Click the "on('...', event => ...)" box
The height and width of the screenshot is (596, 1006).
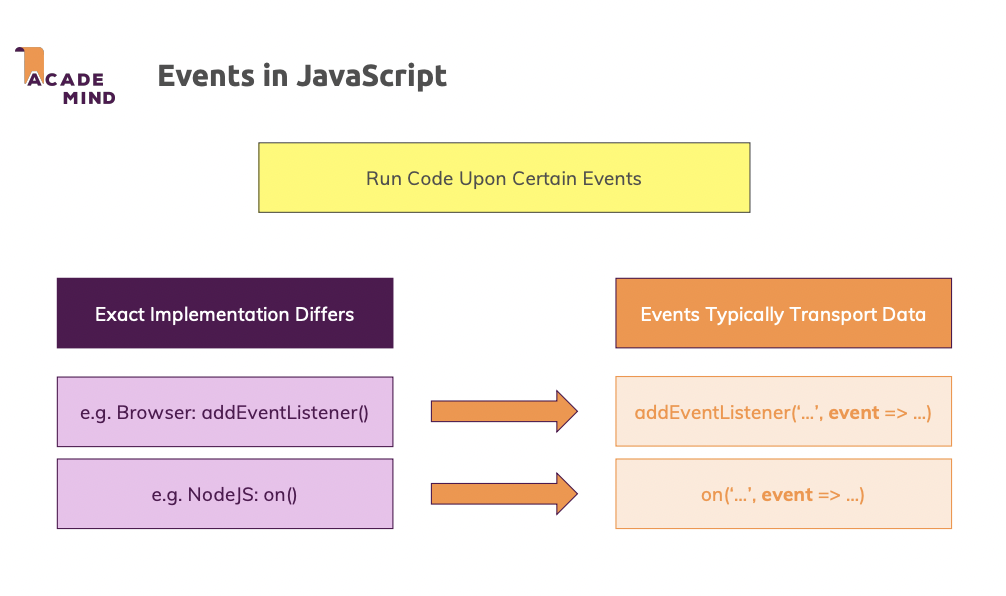tap(783, 494)
